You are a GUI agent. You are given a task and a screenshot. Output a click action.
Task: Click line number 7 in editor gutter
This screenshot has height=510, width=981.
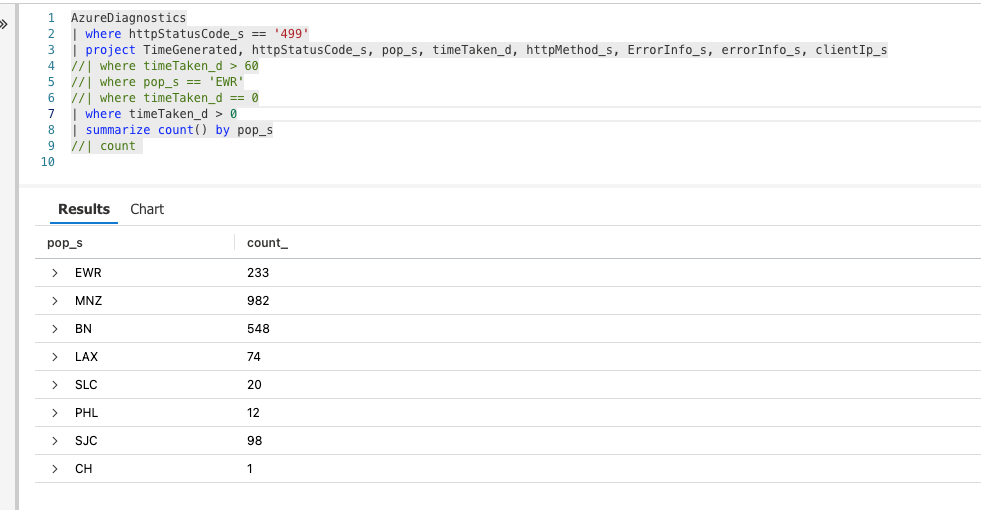[51, 114]
